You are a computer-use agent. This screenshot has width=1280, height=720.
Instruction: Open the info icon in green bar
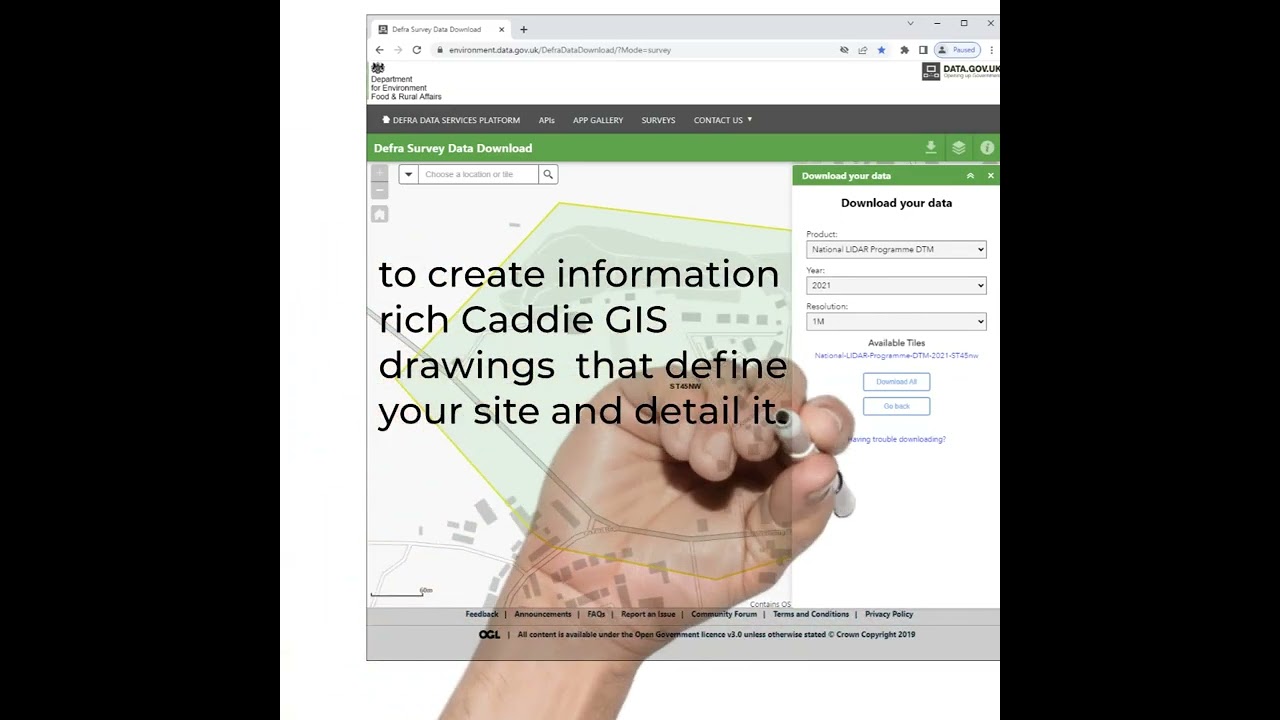(987, 148)
